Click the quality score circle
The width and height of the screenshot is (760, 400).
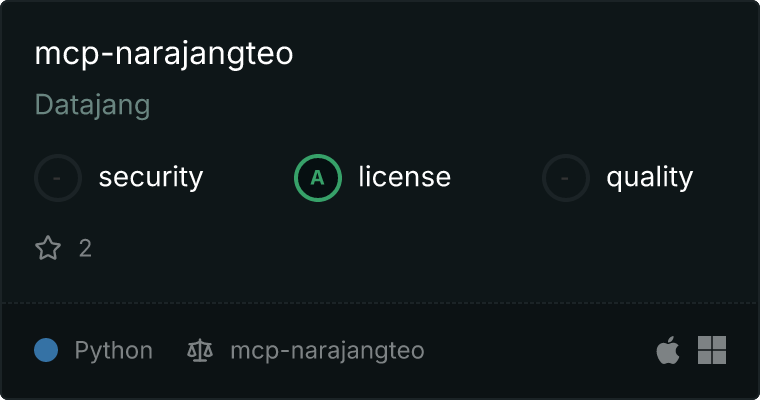566,178
